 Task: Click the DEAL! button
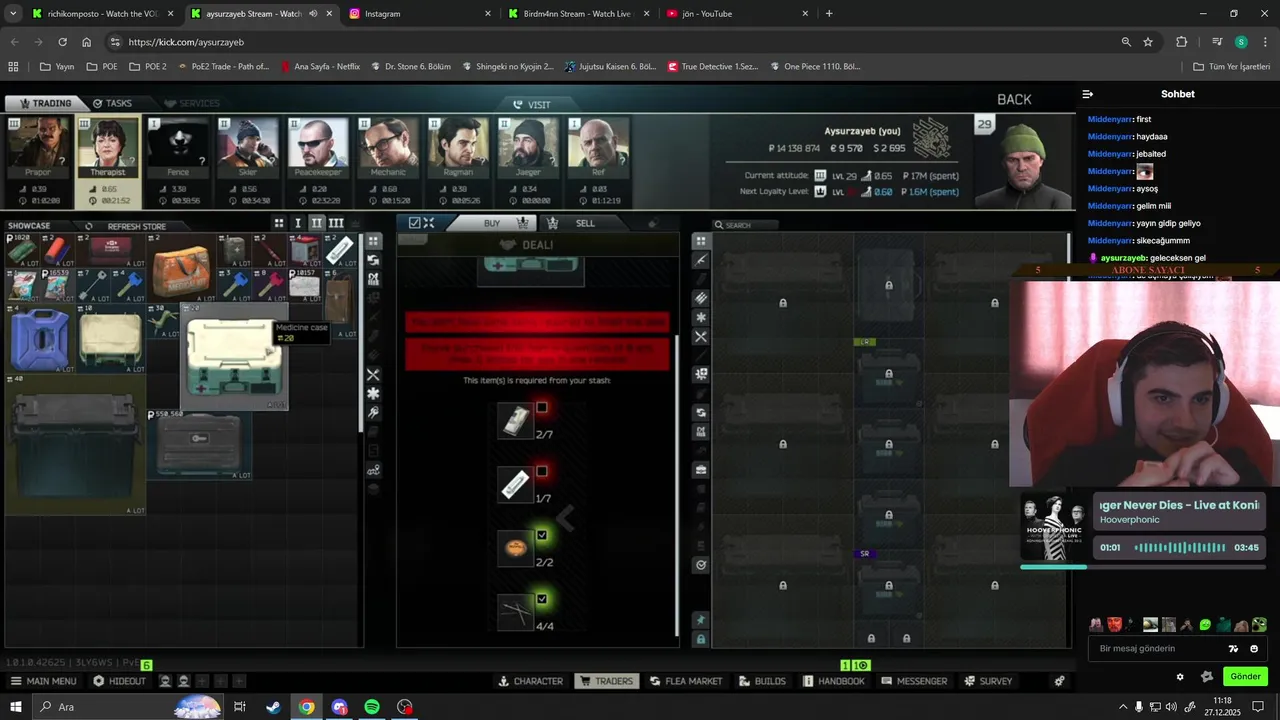537,245
